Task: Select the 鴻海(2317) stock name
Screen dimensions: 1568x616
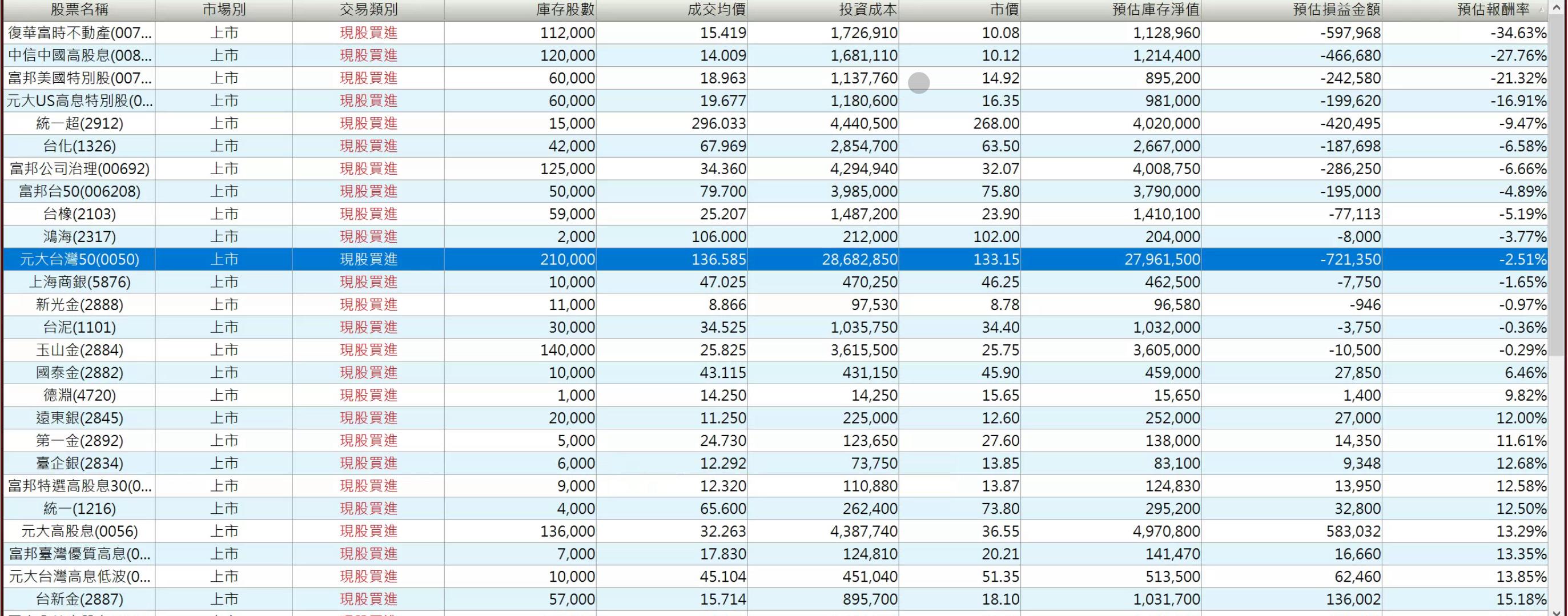Action: click(79, 237)
